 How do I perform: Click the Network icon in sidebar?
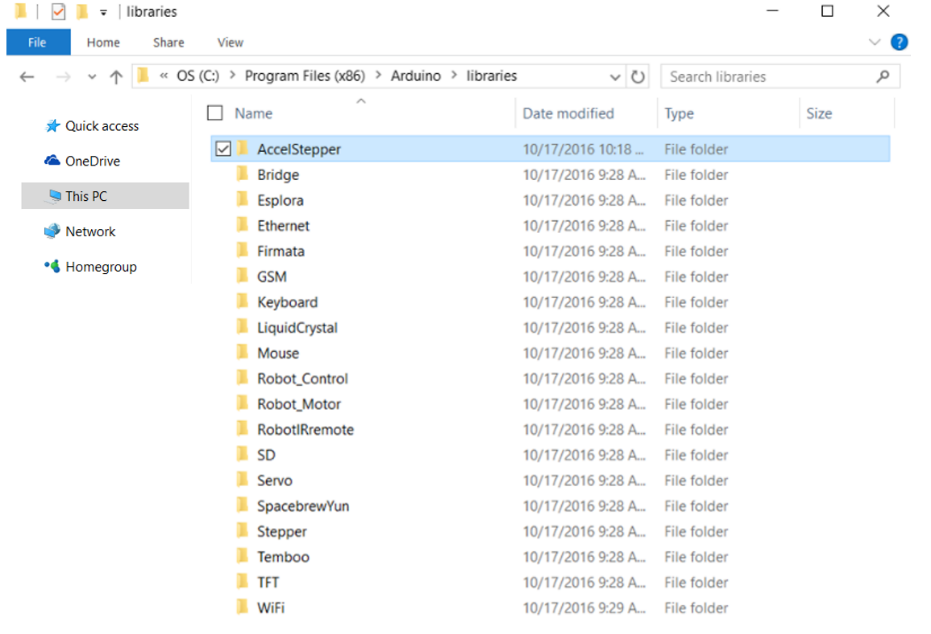(52, 231)
